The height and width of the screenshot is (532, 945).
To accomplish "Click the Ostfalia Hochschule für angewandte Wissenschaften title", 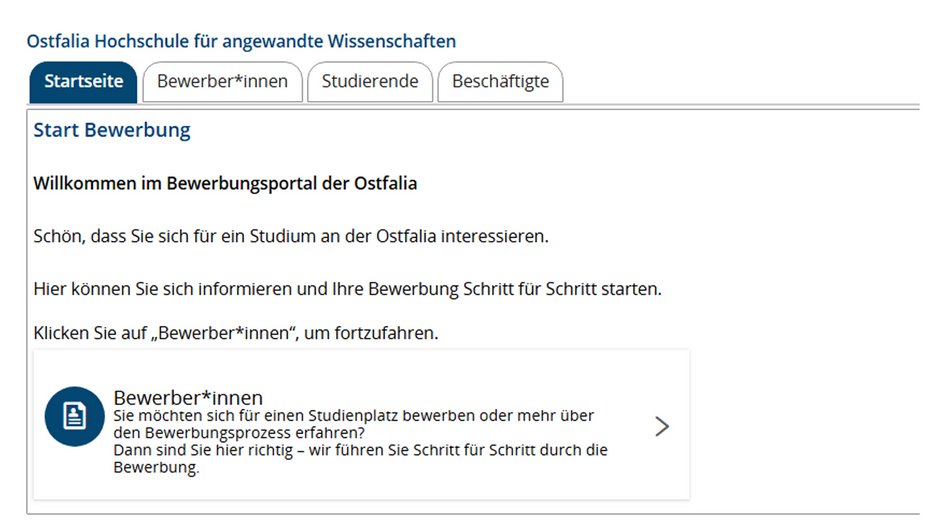I will (241, 41).
